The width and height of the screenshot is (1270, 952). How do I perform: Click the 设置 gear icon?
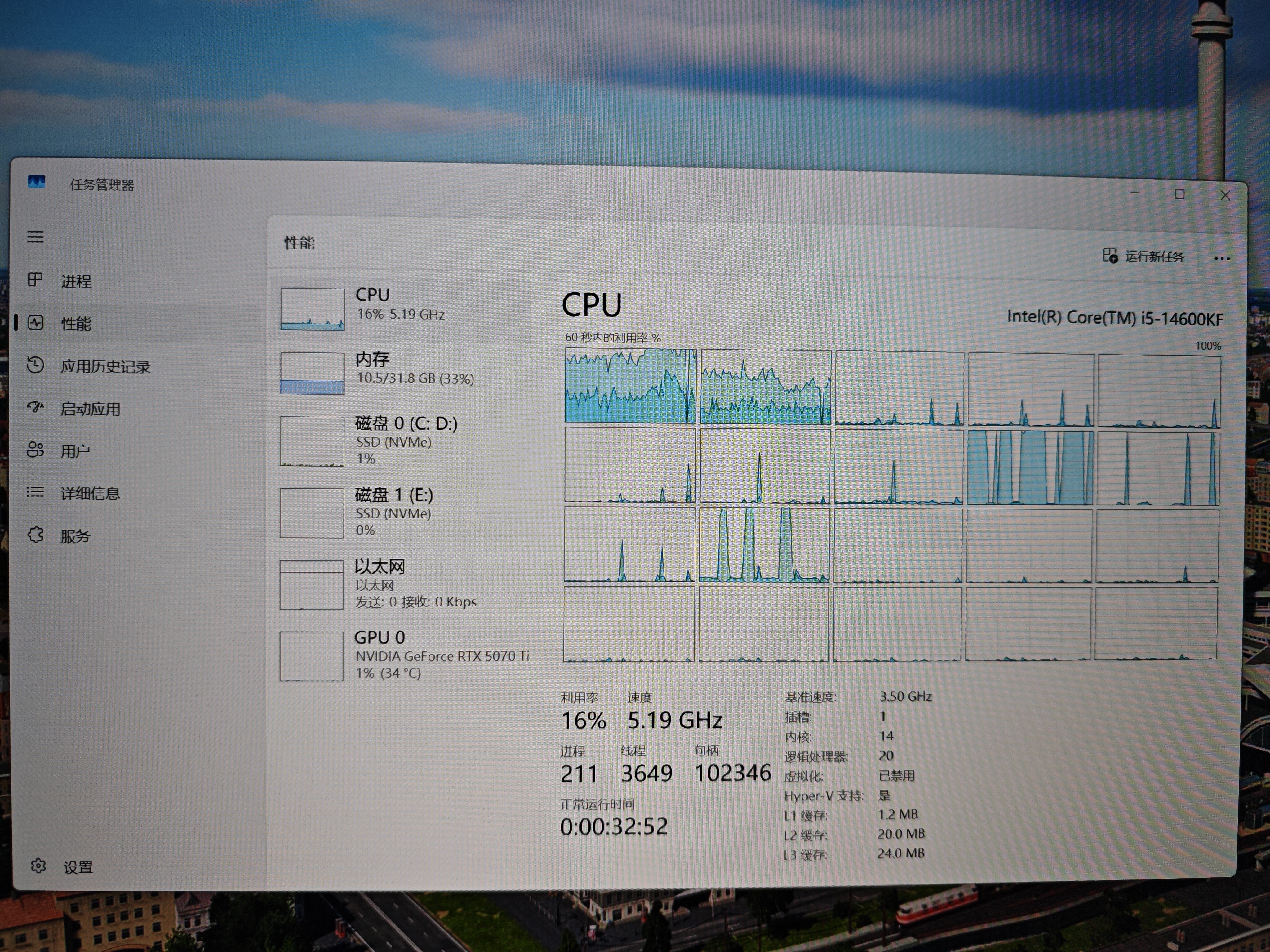pyautogui.click(x=38, y=866)
